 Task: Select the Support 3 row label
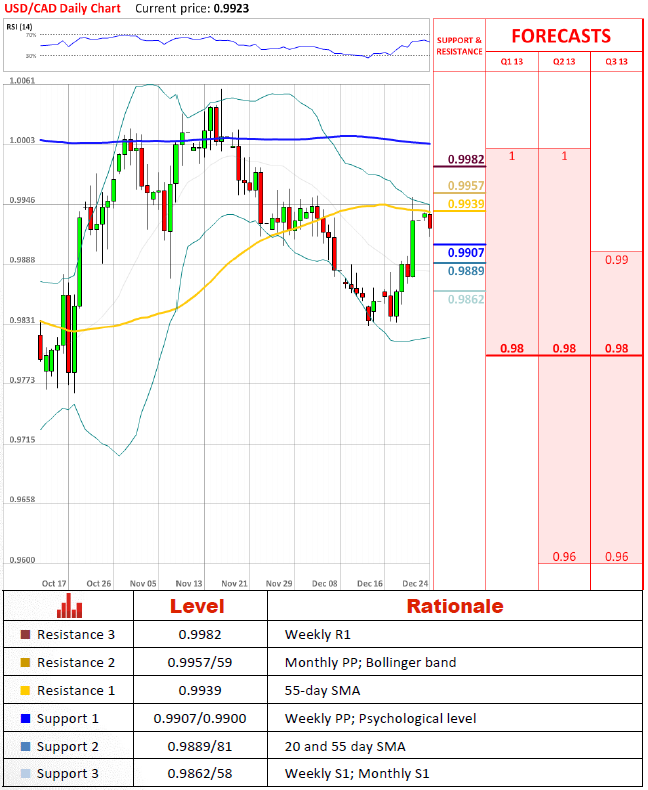coord(68,774)
